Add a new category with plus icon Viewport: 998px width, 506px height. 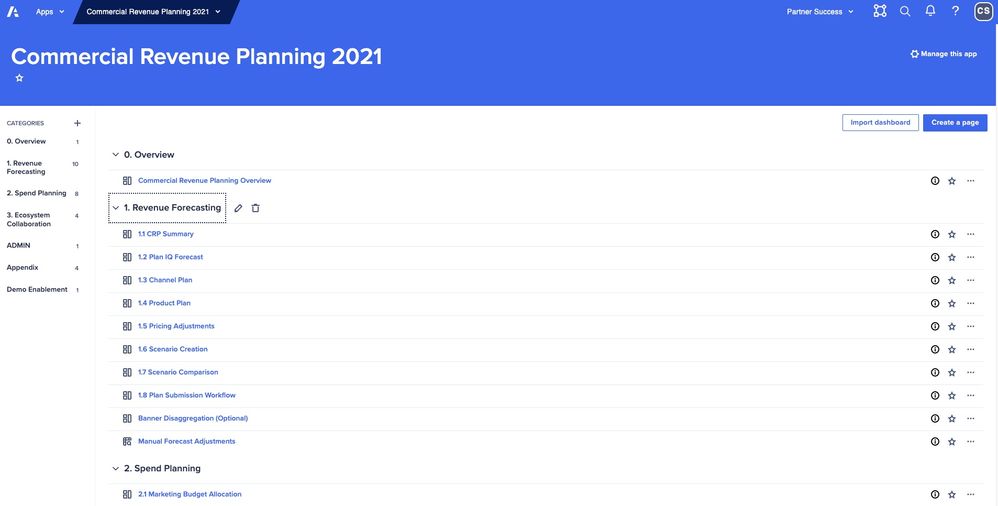(x=78, y=123)
